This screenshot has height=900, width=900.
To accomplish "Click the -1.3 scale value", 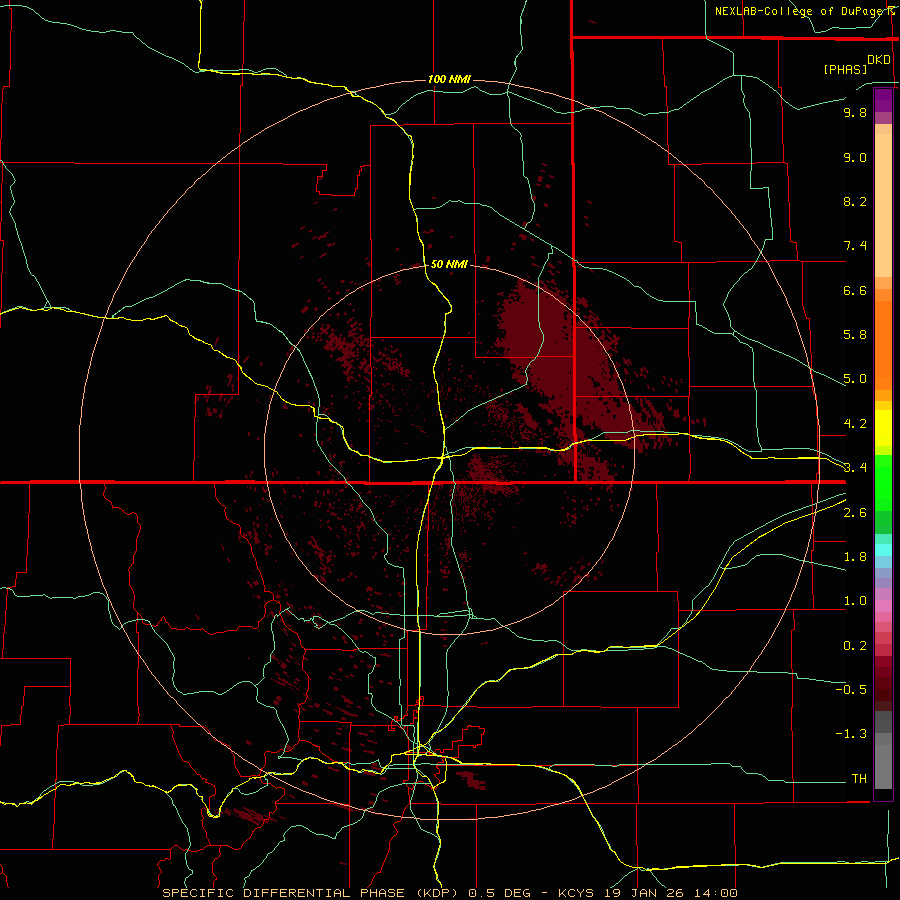I will click(x=851, y=734).
